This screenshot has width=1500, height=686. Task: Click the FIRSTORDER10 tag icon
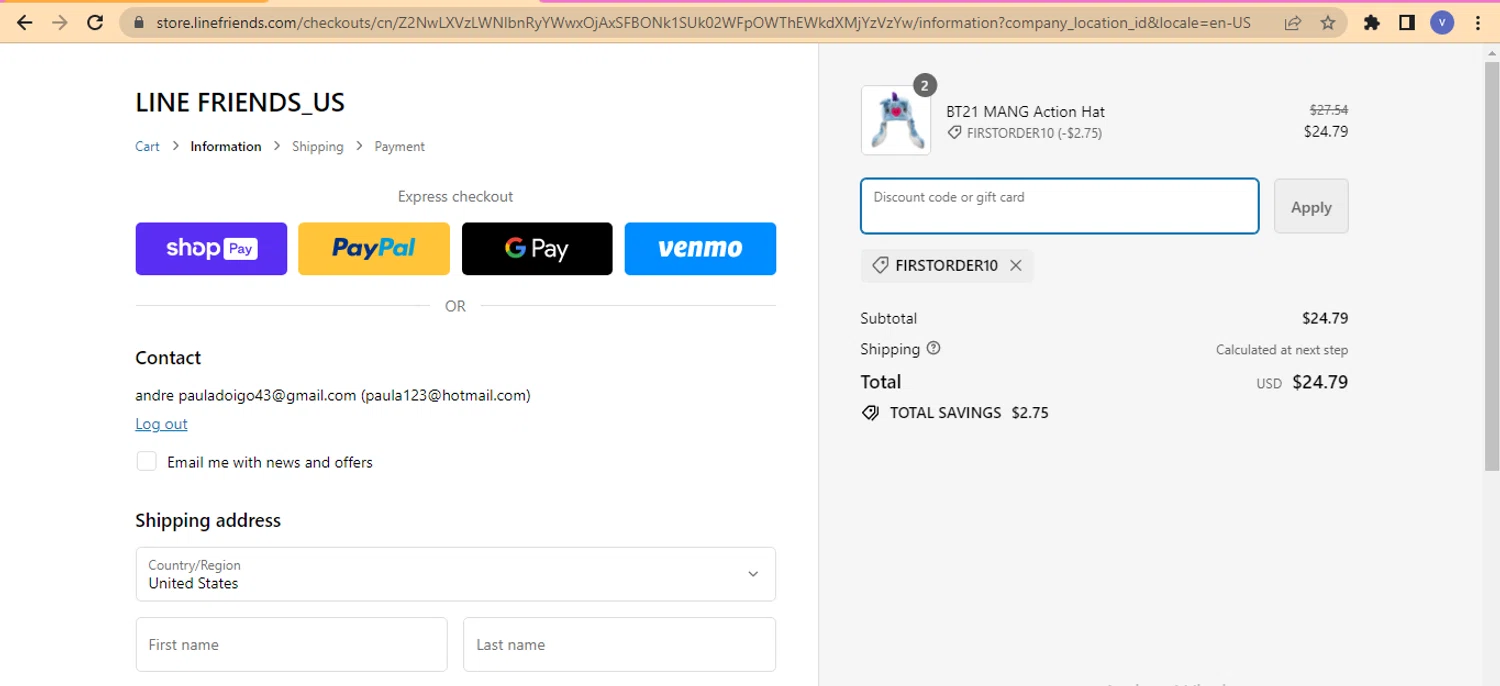click(x=880, y=265)
